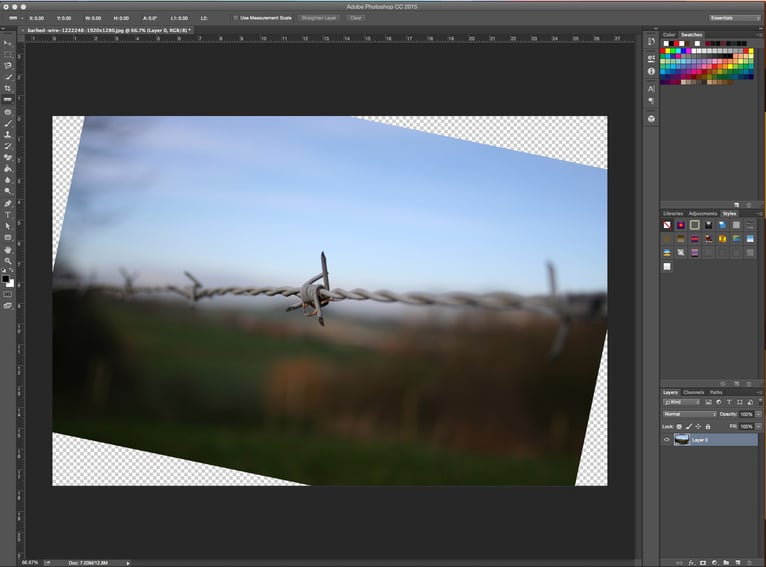This screenshot has width=766, height=567.
Task: Select the Path Selection tool
Action: (8, 226)
